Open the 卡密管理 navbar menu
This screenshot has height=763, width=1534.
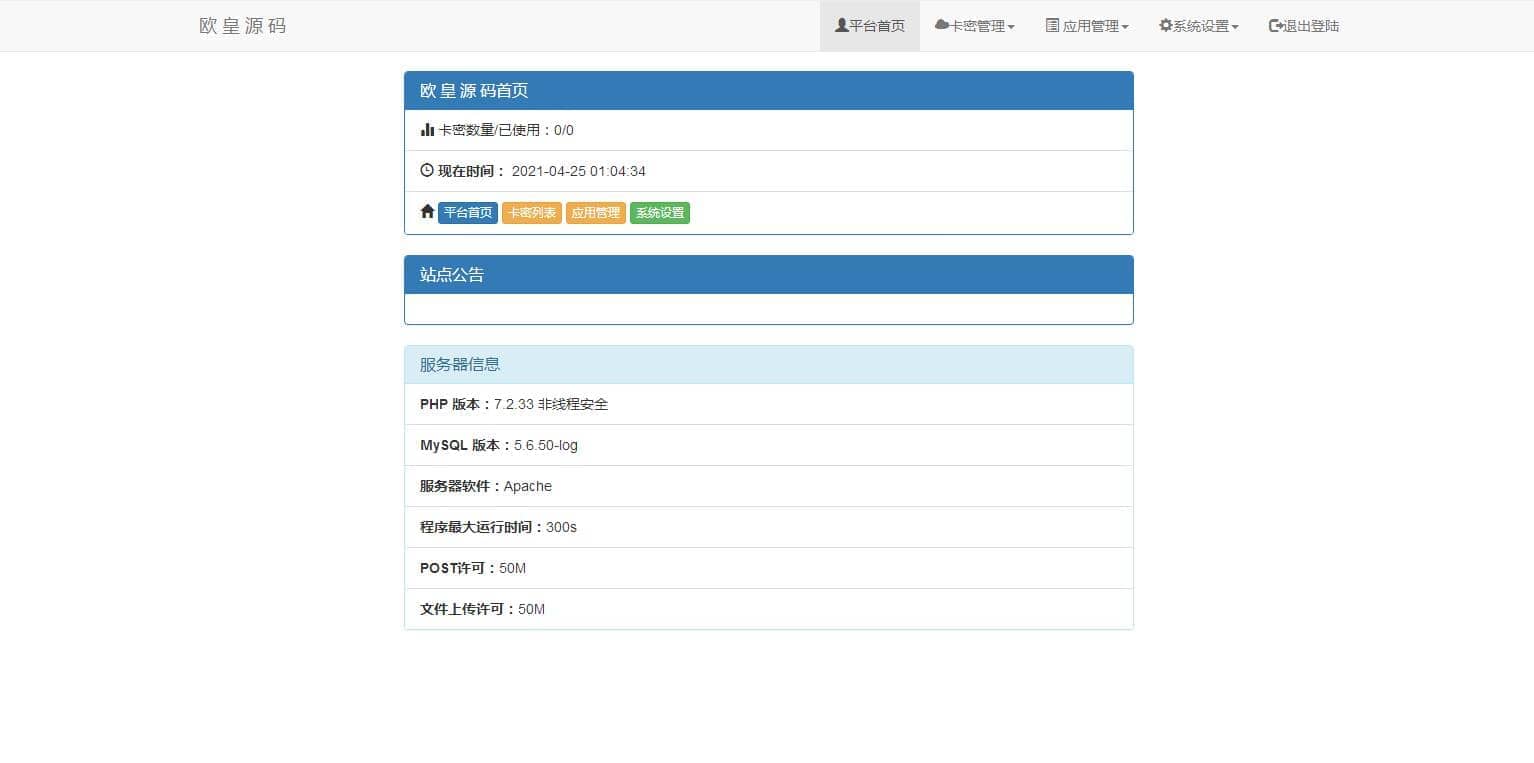[x=975, y=26]
